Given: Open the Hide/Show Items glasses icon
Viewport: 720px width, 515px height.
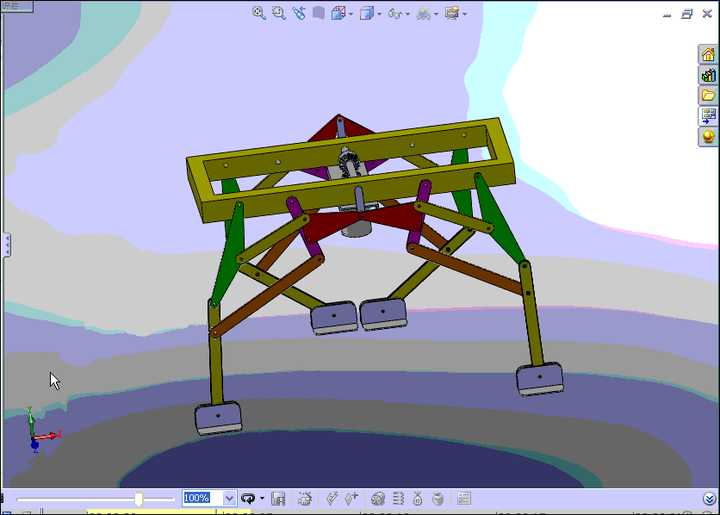Looking at the screenshot, I should pos(395,14).
